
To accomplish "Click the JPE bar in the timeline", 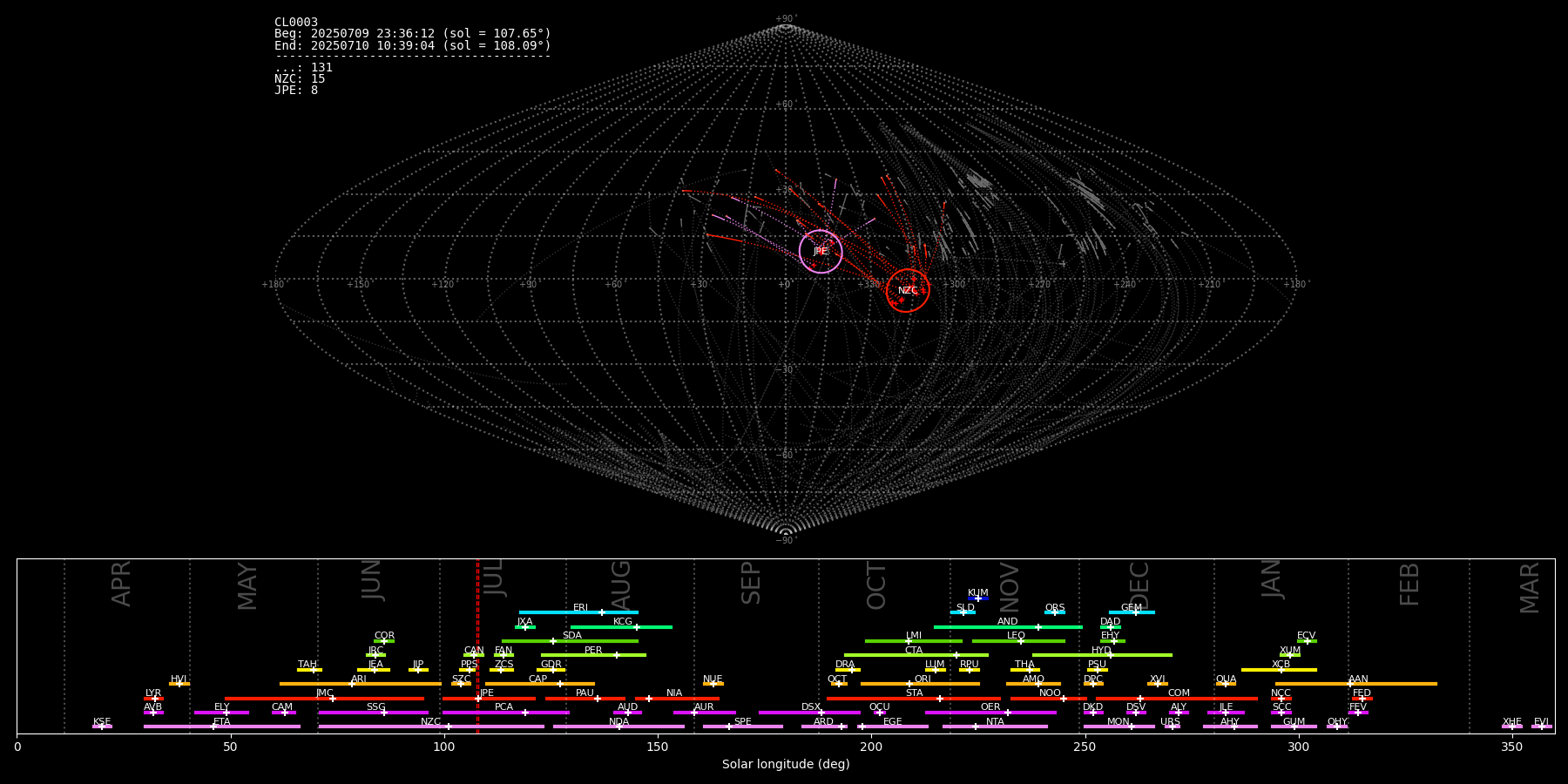I will coord(489,699).
